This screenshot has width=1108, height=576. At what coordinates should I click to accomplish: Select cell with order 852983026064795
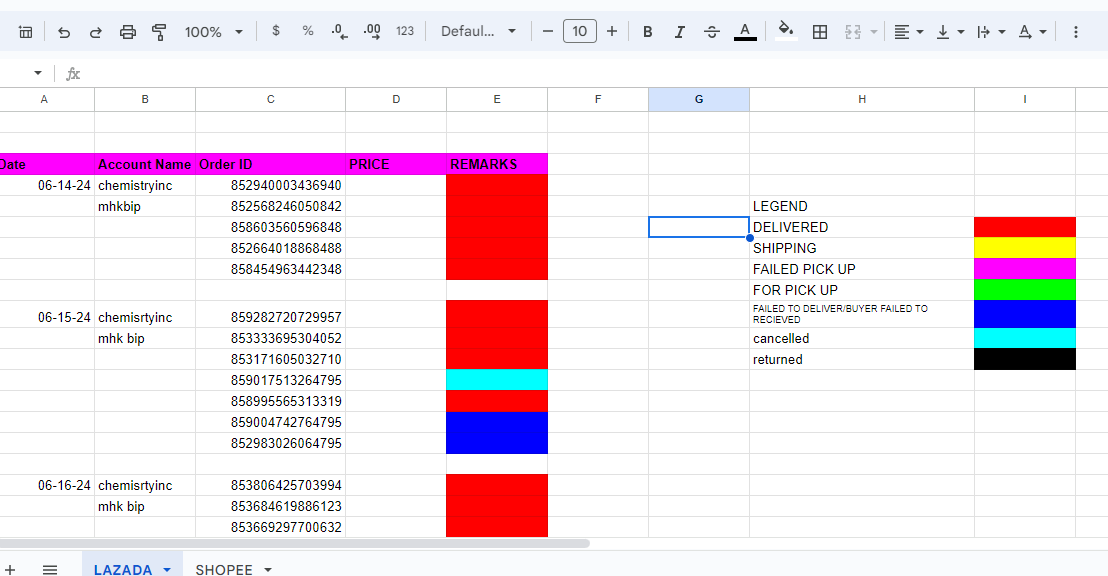[271, 443]
